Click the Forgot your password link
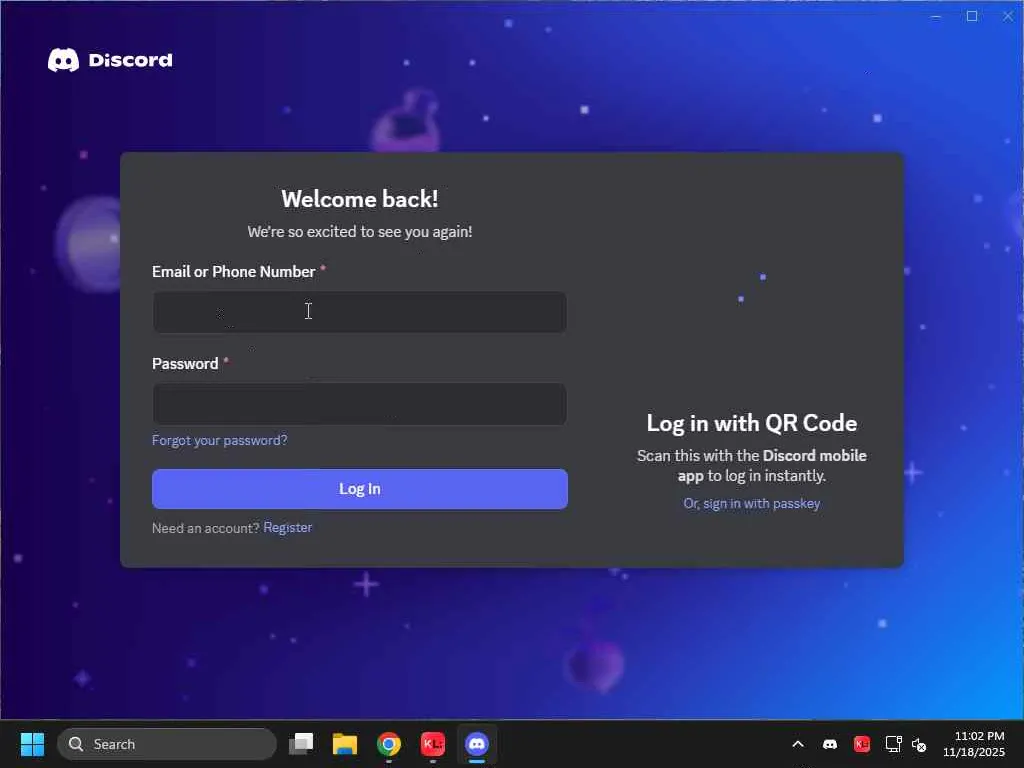 click(x=219, y=440)
